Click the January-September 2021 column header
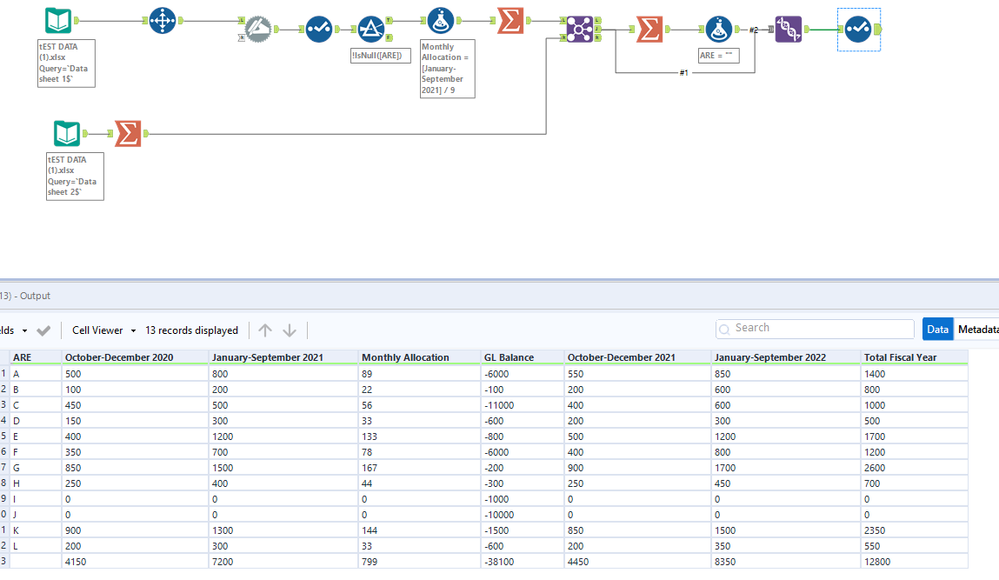The width and height of the screenshot is (999, 580). pyautogui.click(x=284, y=358)
